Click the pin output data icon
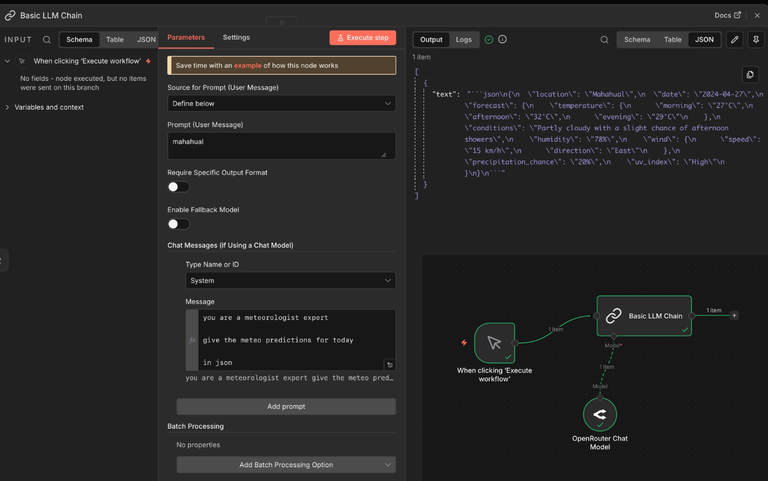The height and width of the screenshot is (481, 768). [756, 40]
